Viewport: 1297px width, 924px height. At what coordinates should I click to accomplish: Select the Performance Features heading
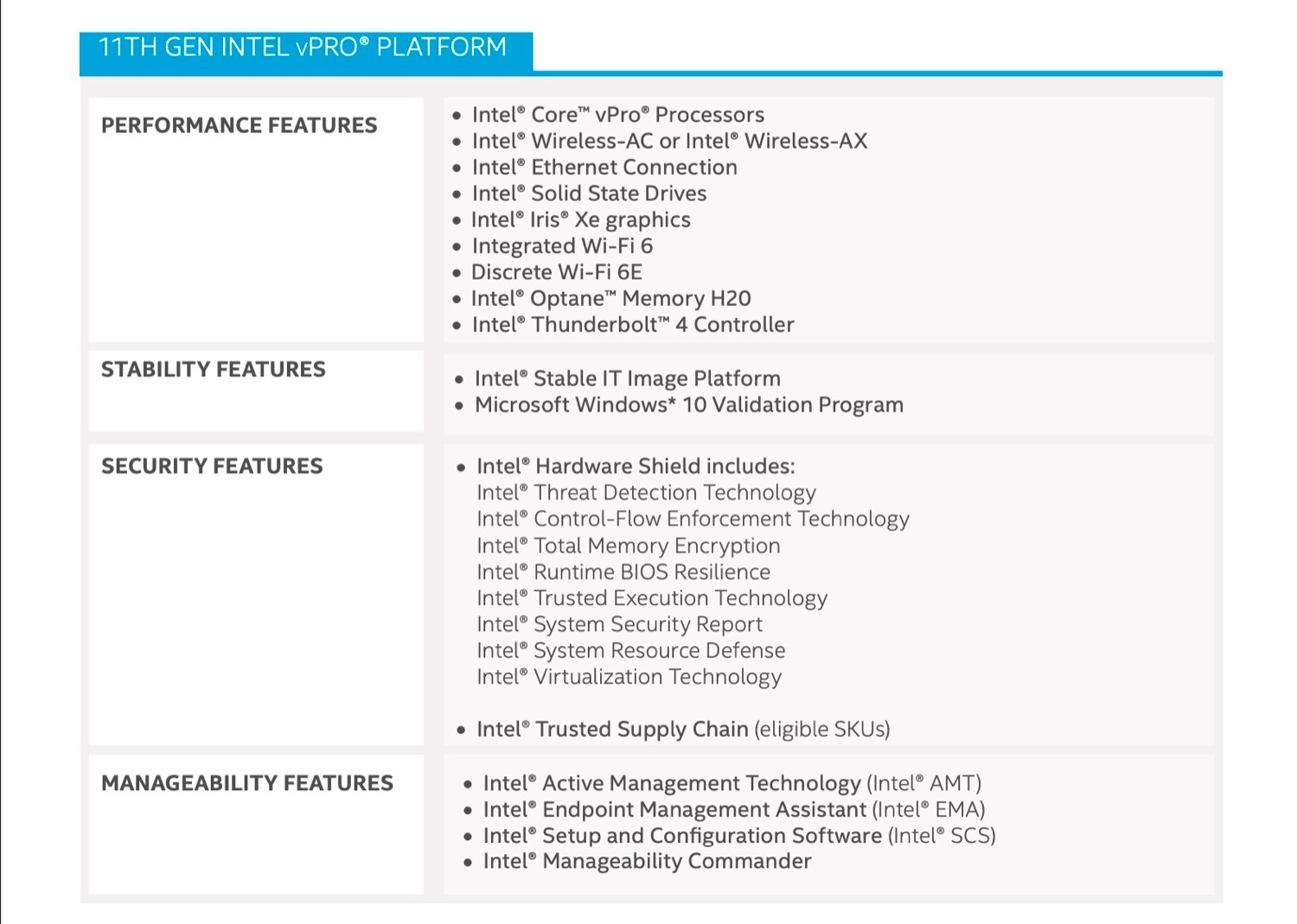coord(239,126)
